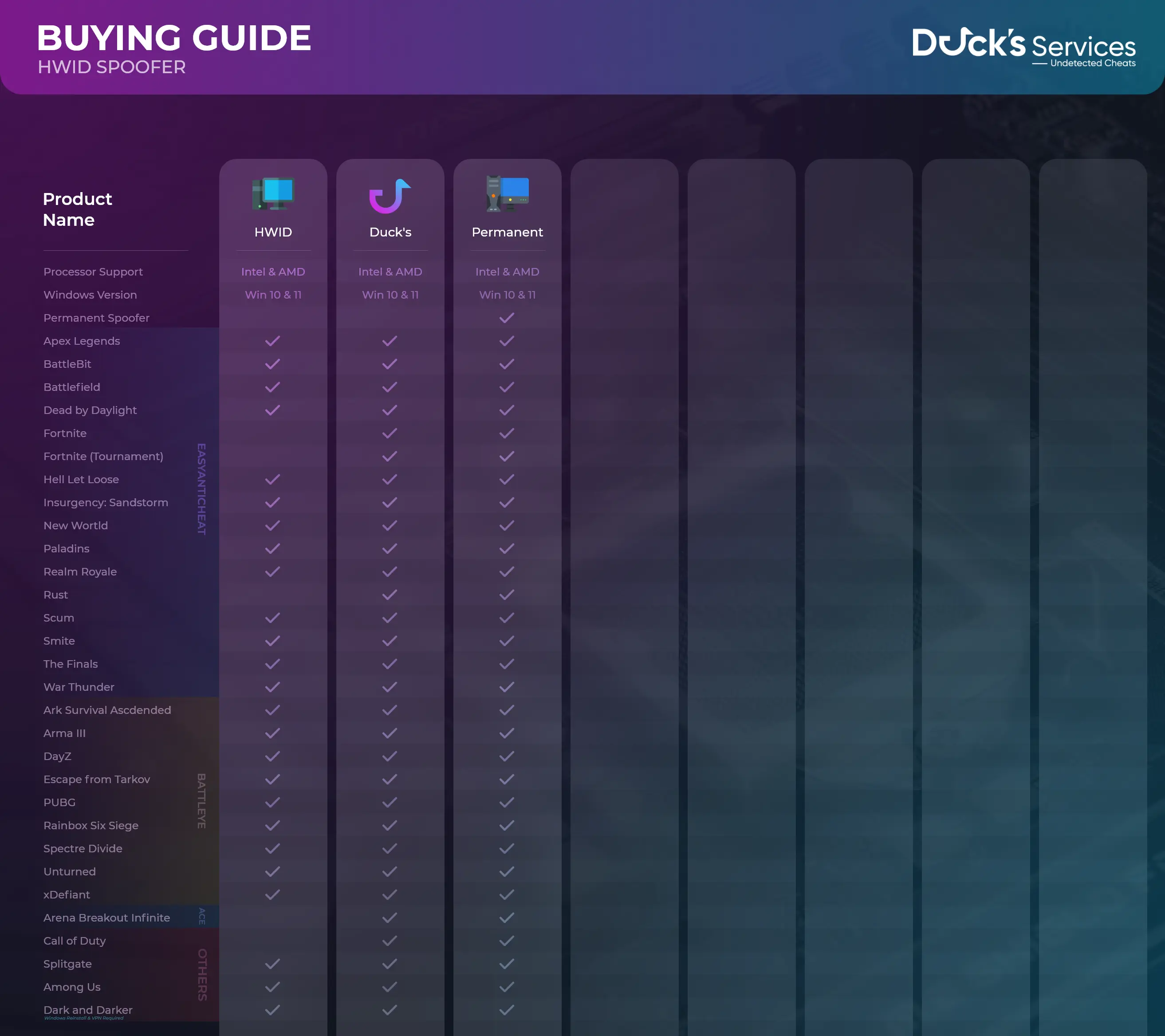Viewport: 1165px width, 1036px height.
Task: Click the Dark and Darker row label
Action: [x=88, y=1010]
